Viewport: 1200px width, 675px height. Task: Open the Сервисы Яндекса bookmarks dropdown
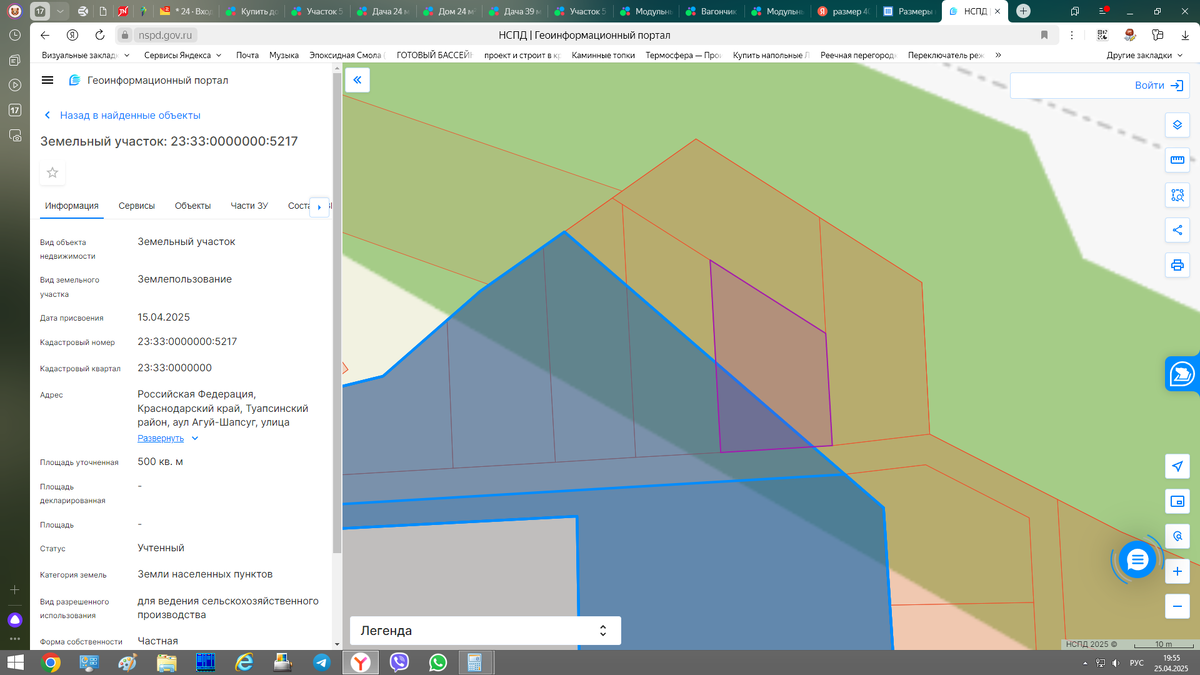coord(183,55)
